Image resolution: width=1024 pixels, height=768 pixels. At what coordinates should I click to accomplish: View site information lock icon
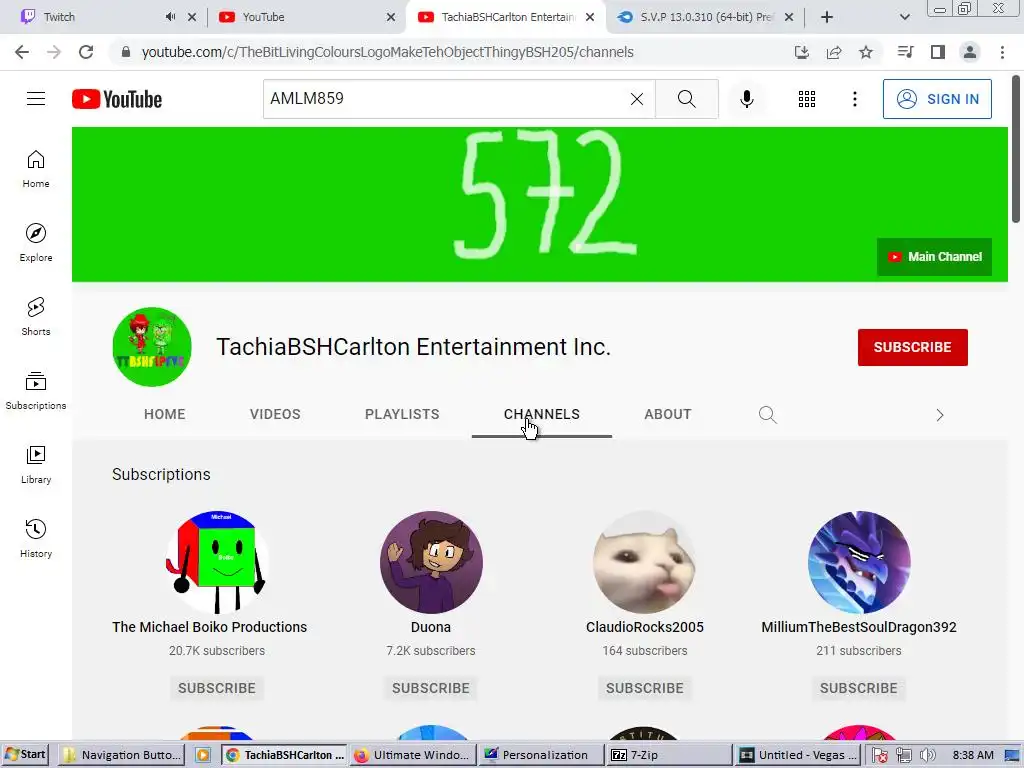tap(126, 52)
